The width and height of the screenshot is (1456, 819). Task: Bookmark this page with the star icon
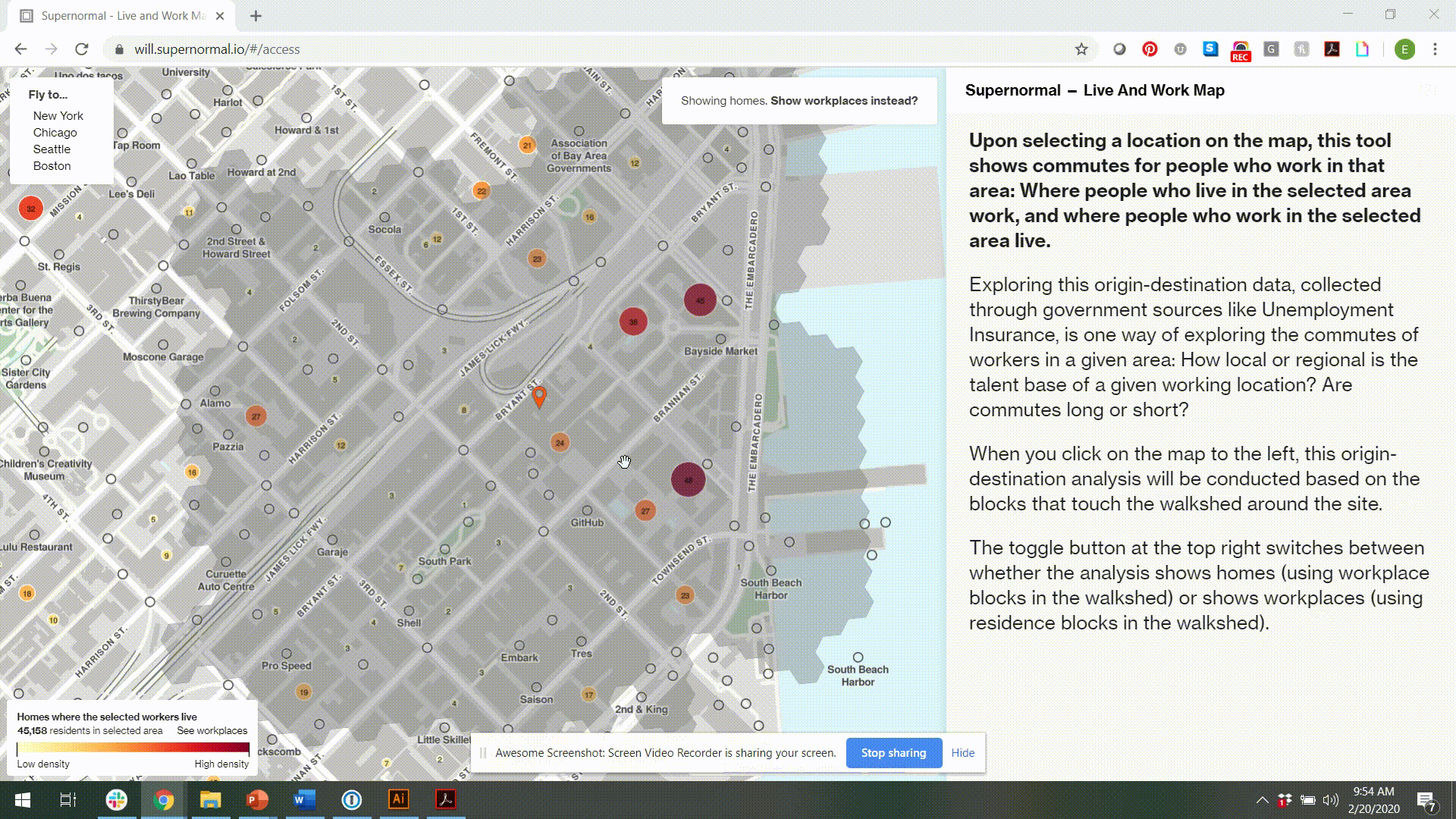point(1081,49)
